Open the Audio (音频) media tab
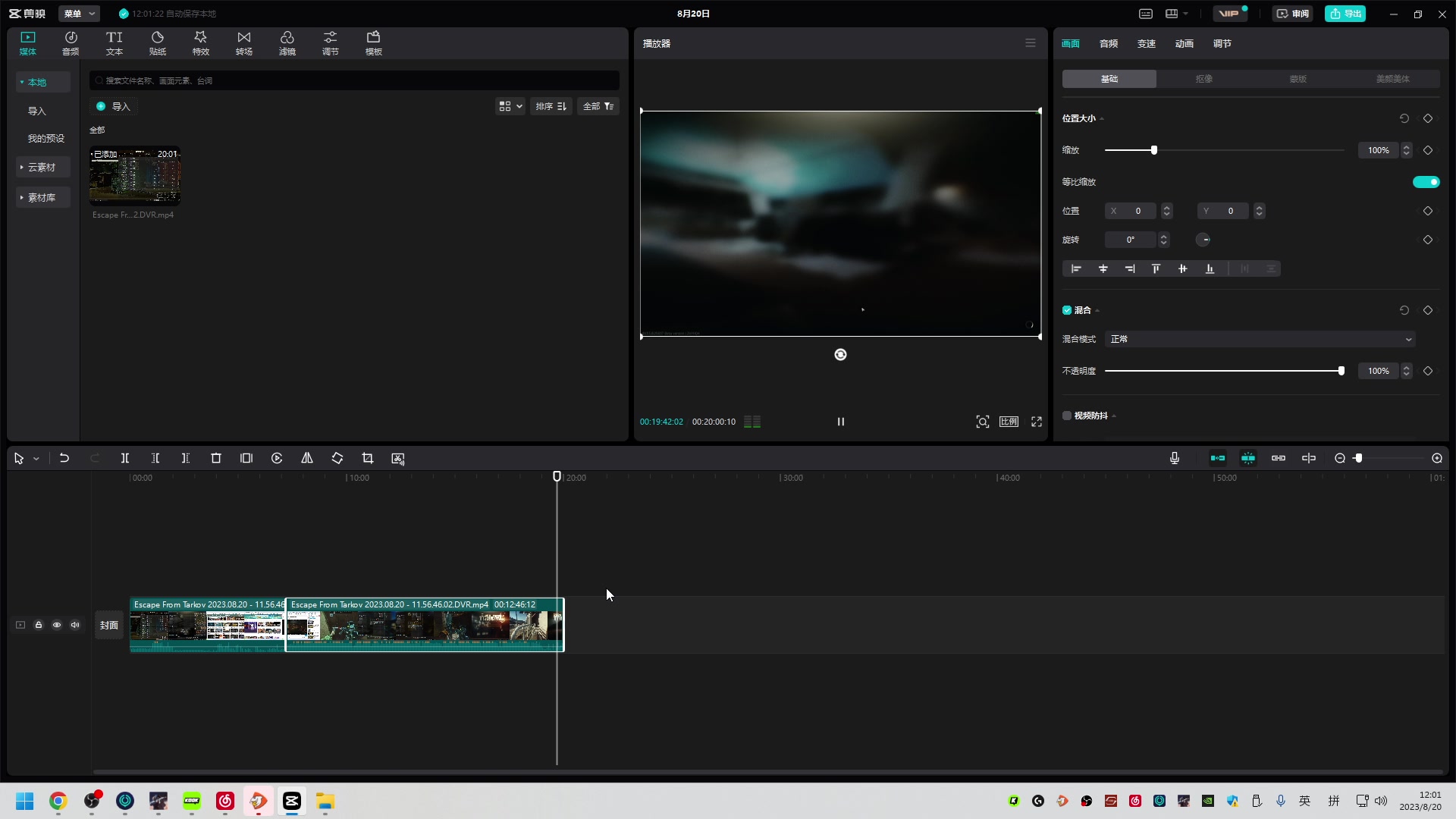The width and height of the screenshot is (1456, 819). (x=71, y=43)
